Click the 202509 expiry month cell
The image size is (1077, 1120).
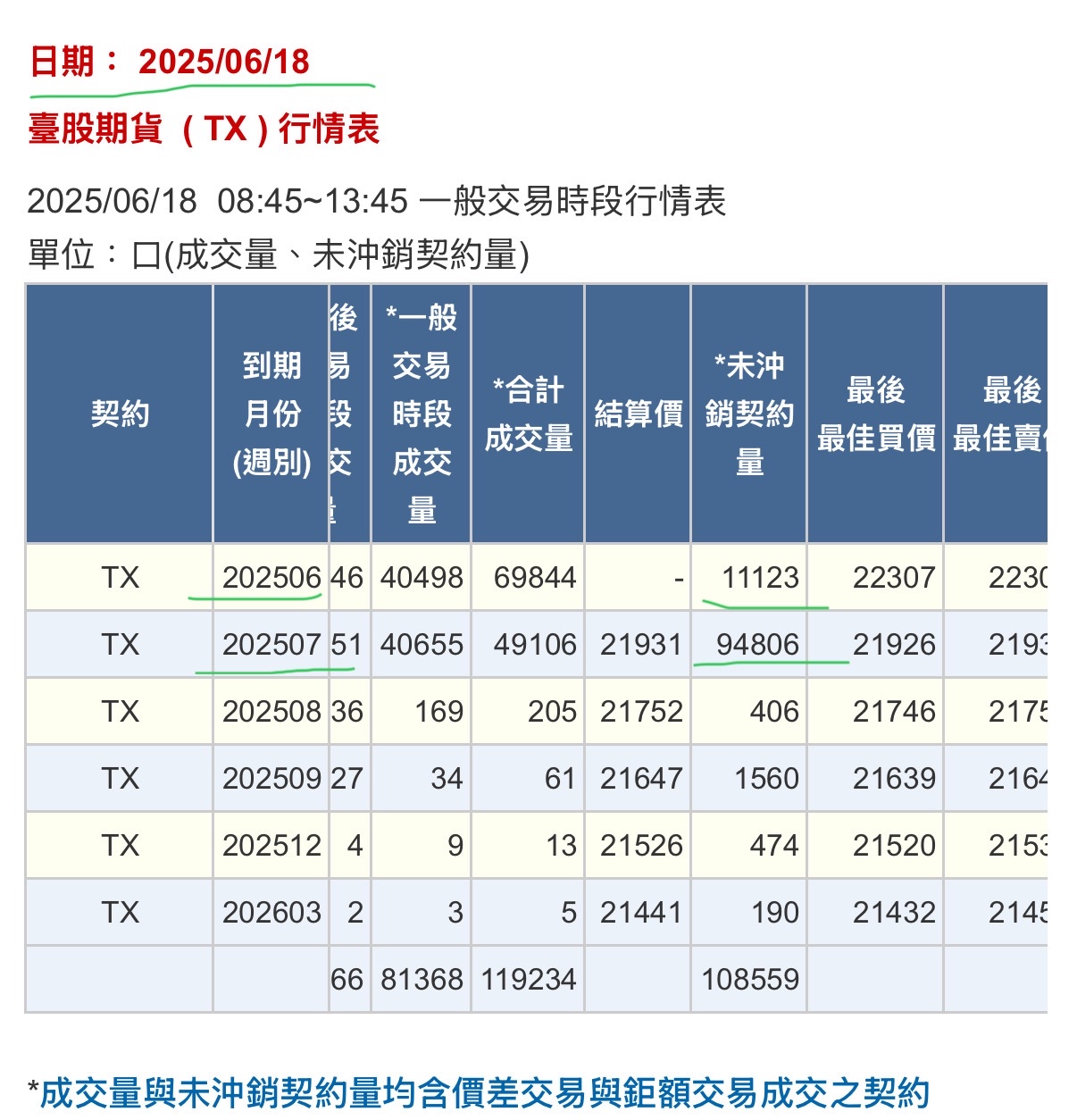point(271,779)
